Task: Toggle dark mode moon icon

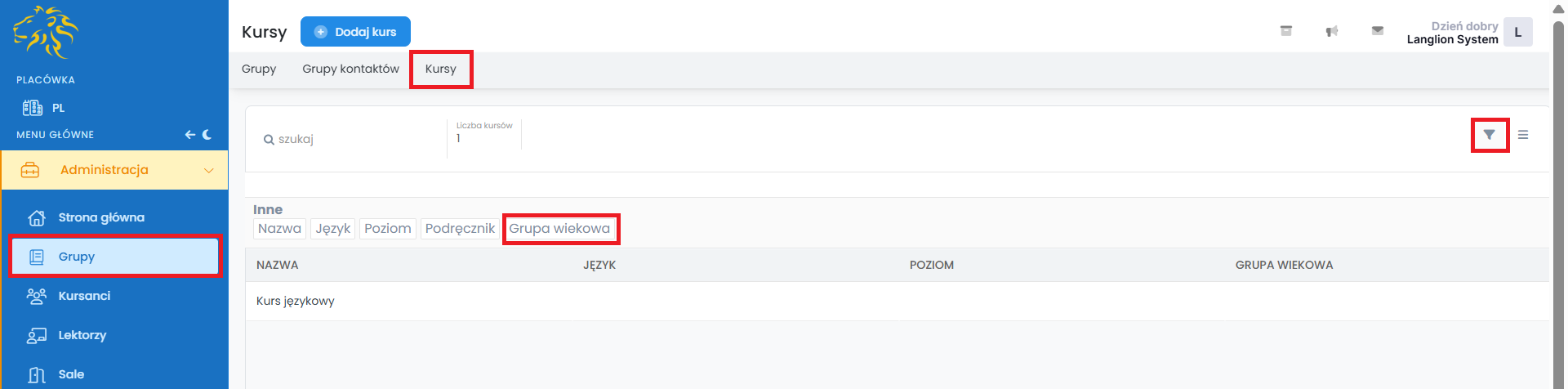Action: (x=207, y=135)
